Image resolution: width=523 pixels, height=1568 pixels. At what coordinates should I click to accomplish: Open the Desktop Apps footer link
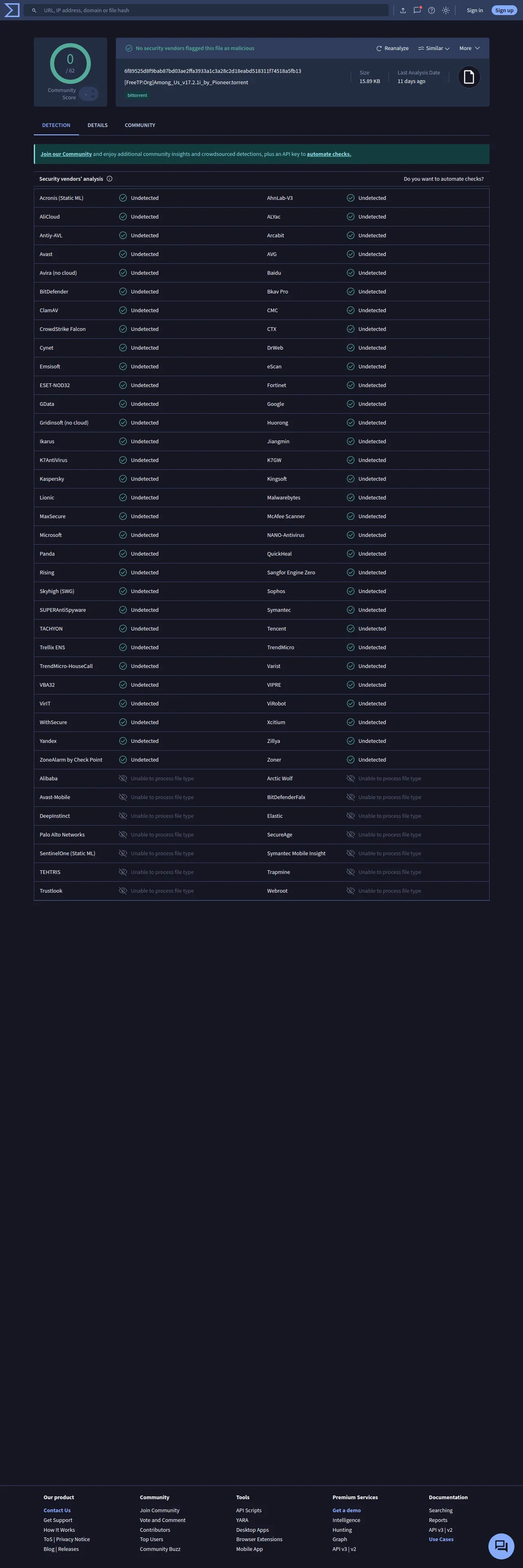253,1530
